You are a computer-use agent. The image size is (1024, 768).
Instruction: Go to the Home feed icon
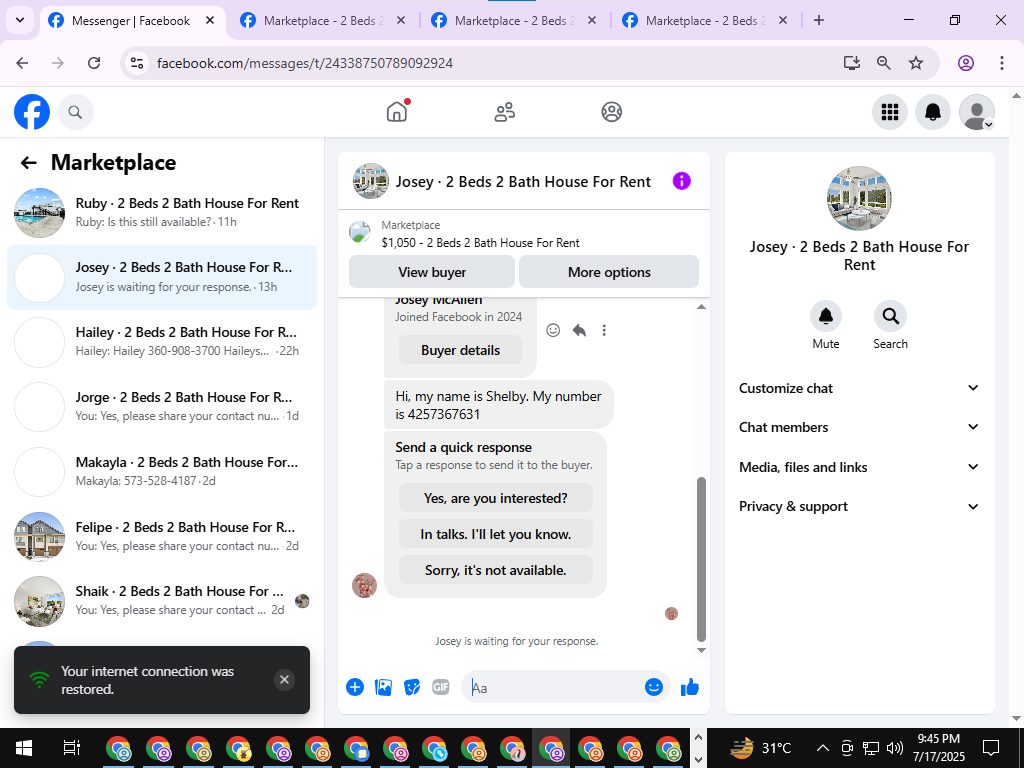coord(397,112)
